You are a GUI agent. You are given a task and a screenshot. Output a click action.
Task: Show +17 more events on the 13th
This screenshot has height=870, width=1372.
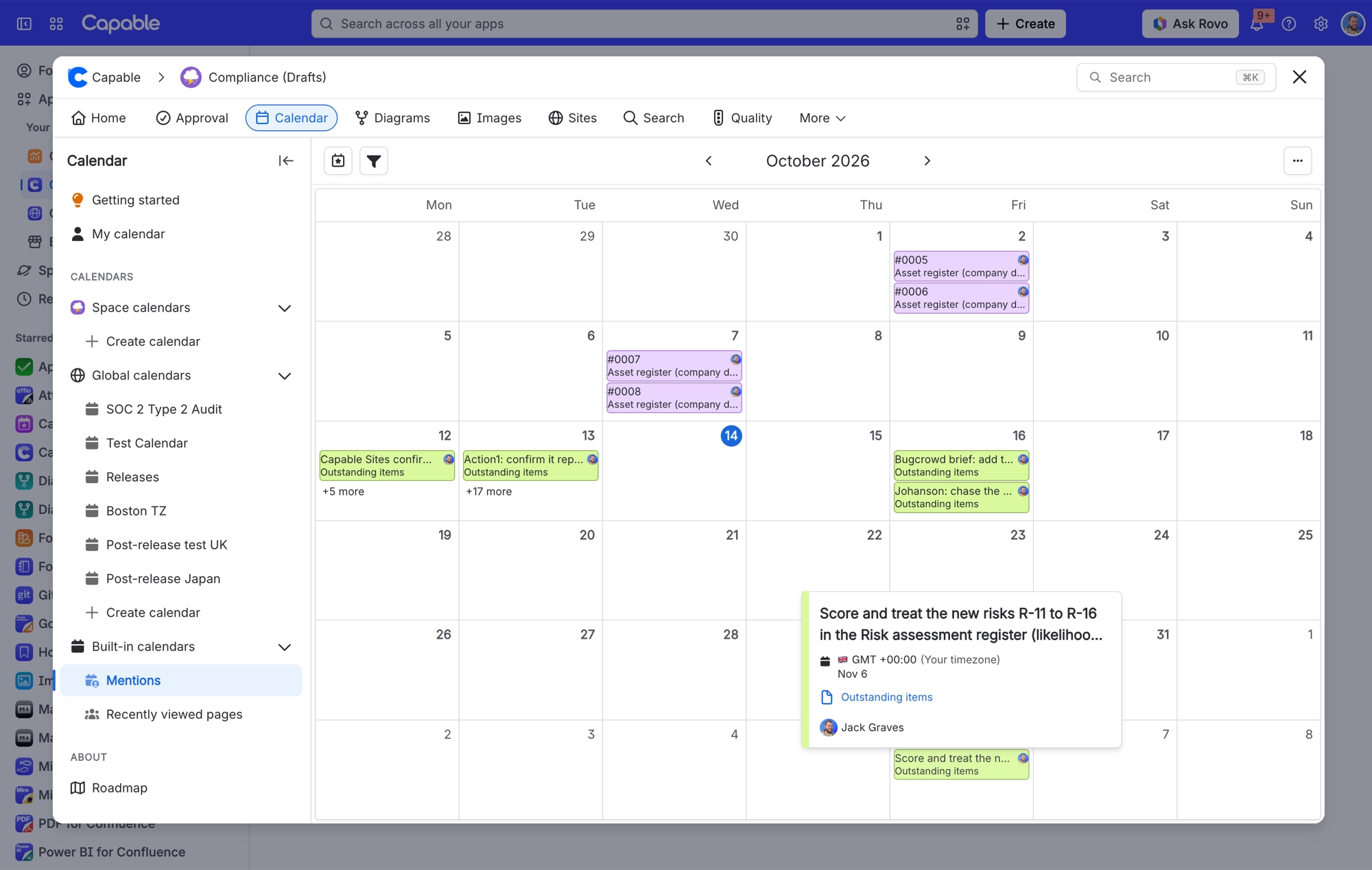488,491
